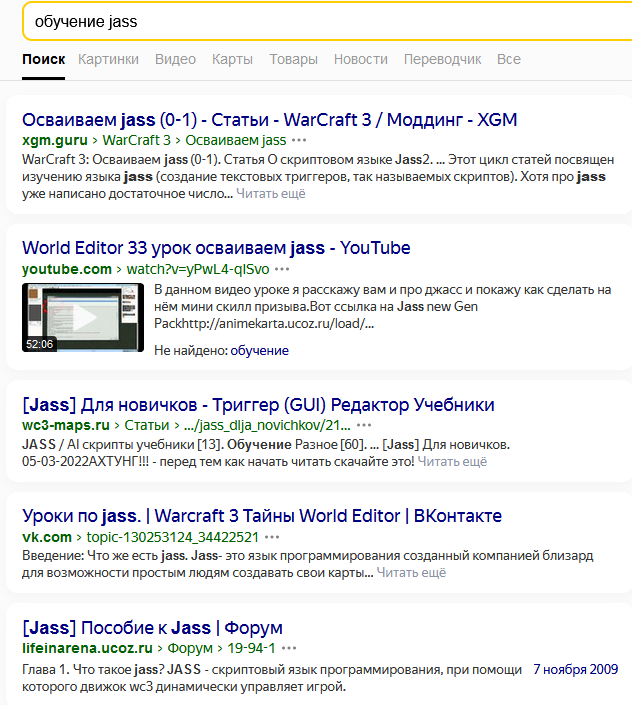Go to the Карты tab
This screenshot has width=632, height=705.
pyautogui.click(x=232, y=59)
